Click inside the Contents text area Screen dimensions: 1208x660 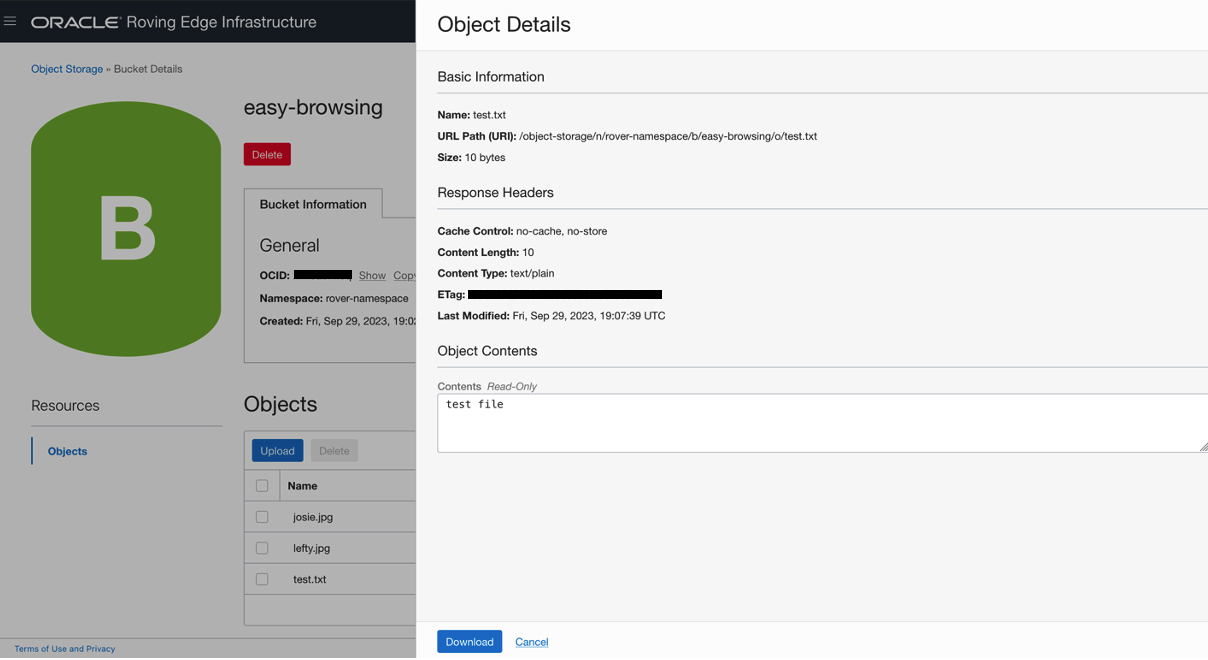pyautogui.click(x=700, y=420)
